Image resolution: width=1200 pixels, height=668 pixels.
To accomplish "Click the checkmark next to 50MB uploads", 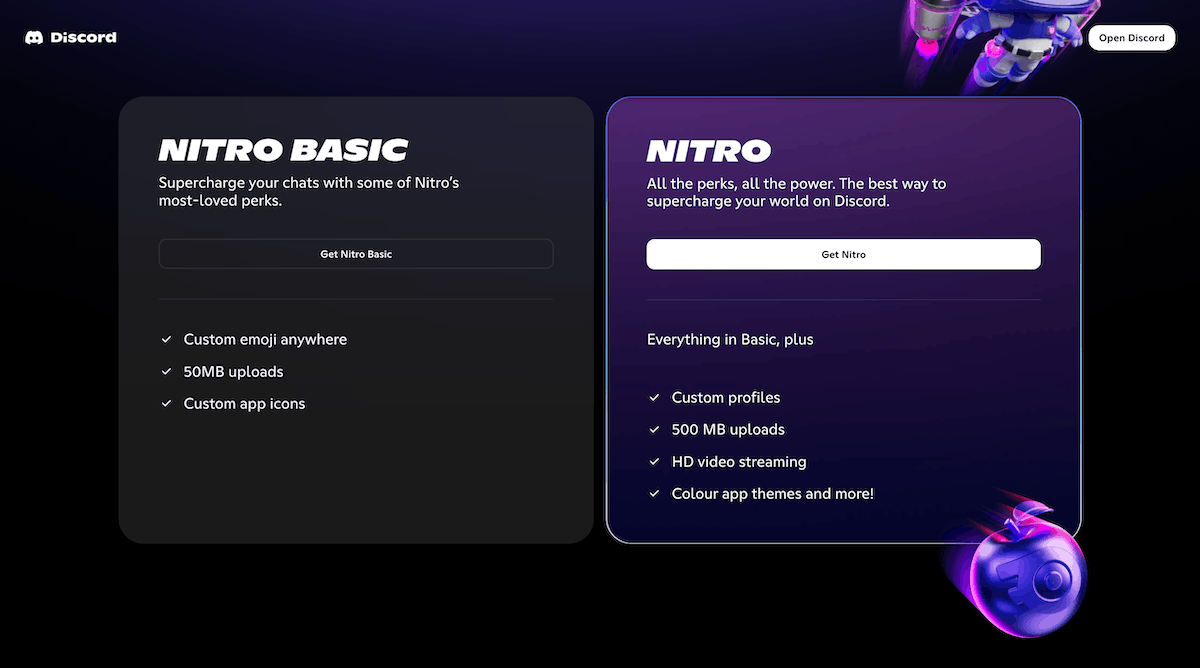I will click(x=166, y=372).
